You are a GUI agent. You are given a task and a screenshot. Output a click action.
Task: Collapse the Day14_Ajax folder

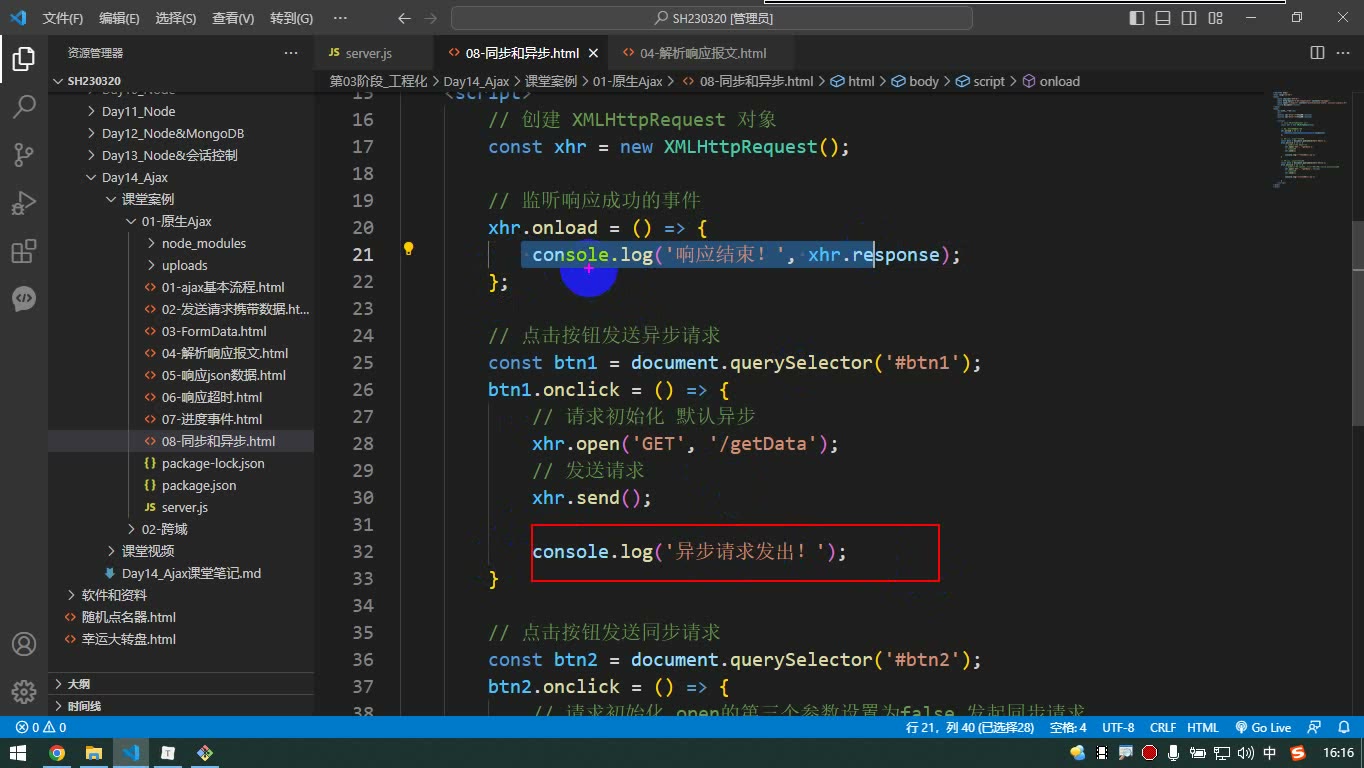[134, 177]
